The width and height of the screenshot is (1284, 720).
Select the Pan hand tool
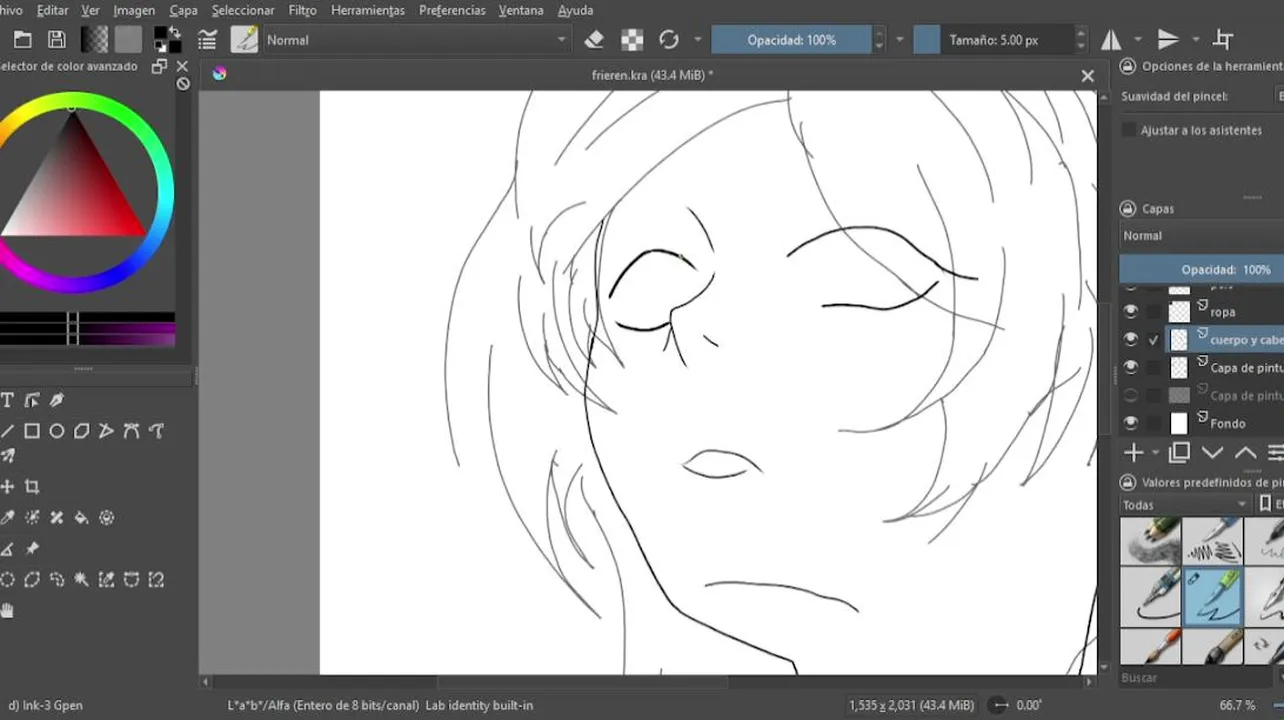(7, 611)
